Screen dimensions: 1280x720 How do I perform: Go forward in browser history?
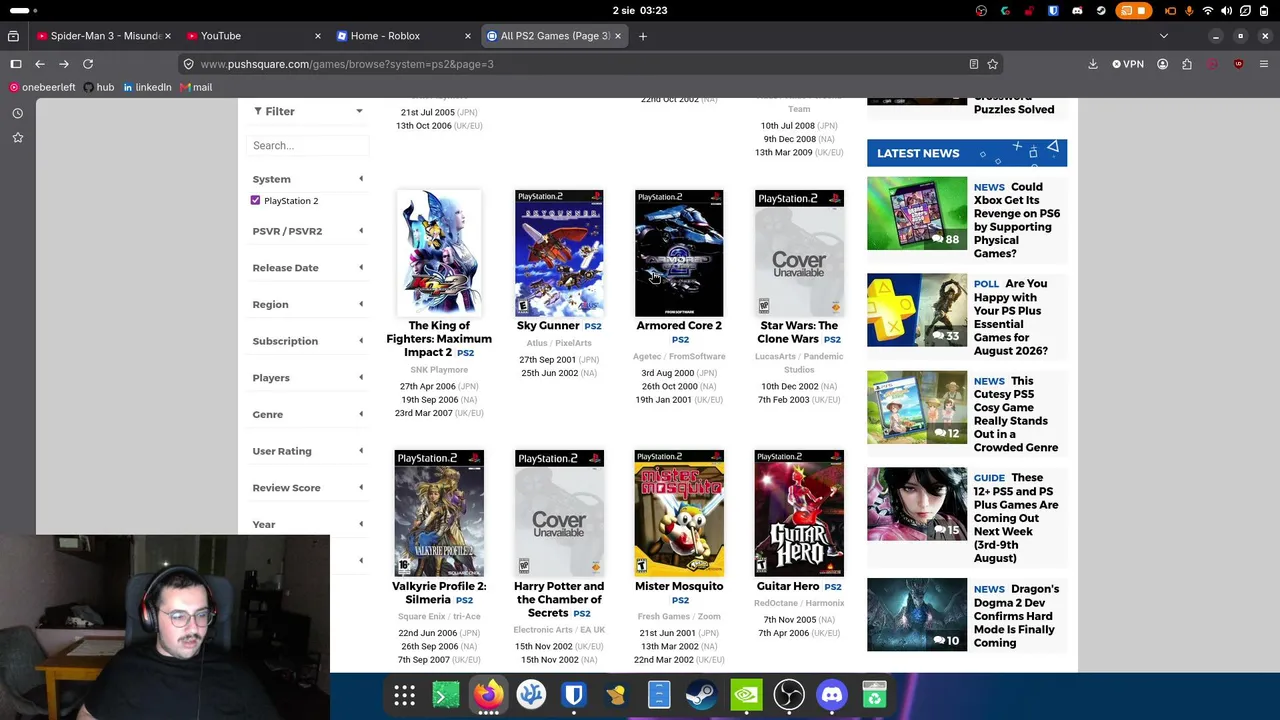coord(64,64)
